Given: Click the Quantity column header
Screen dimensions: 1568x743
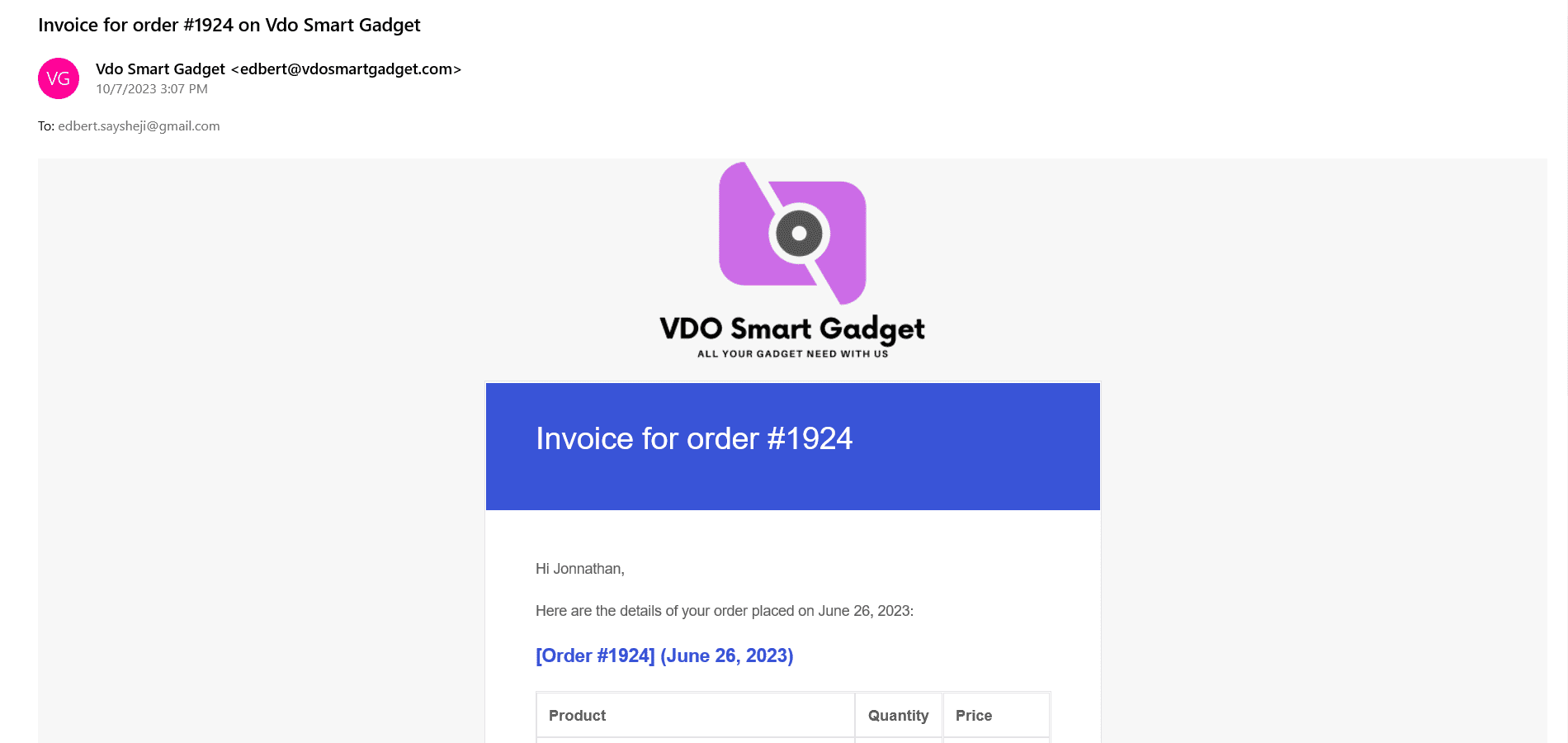Looking at the screenshot, I should (899, 716).
